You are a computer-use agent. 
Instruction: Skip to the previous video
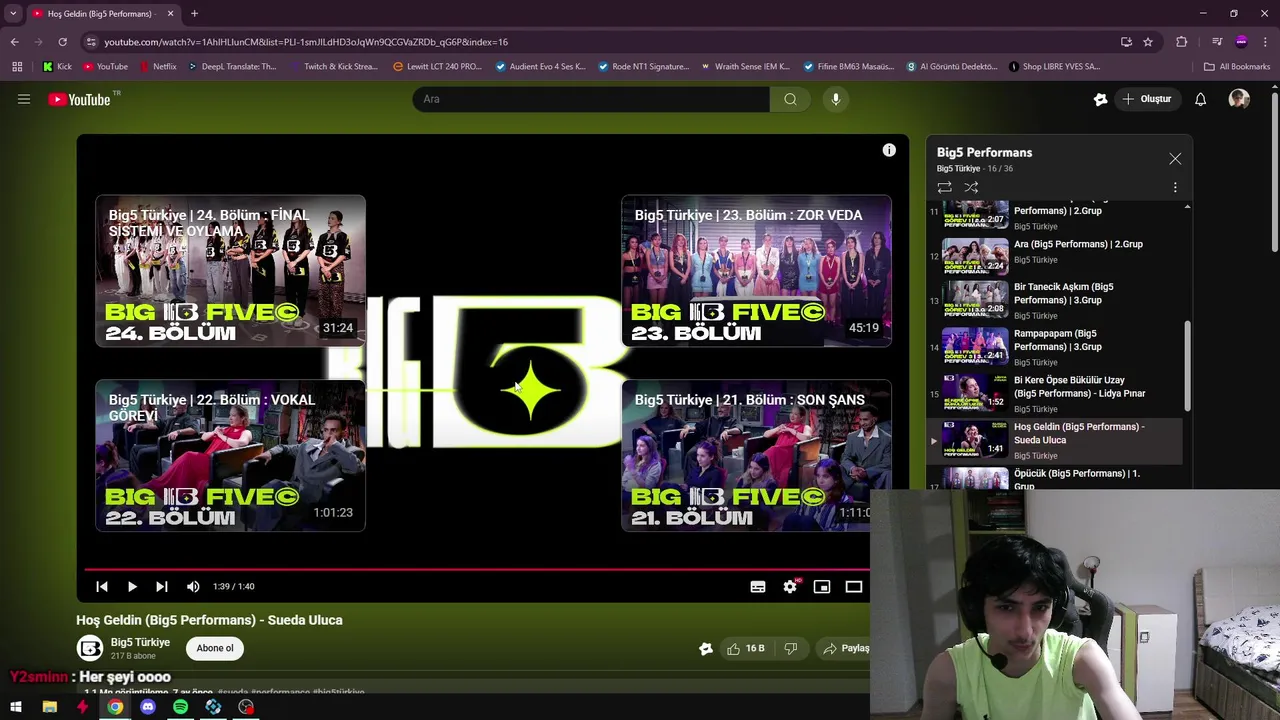click(102, 587)
